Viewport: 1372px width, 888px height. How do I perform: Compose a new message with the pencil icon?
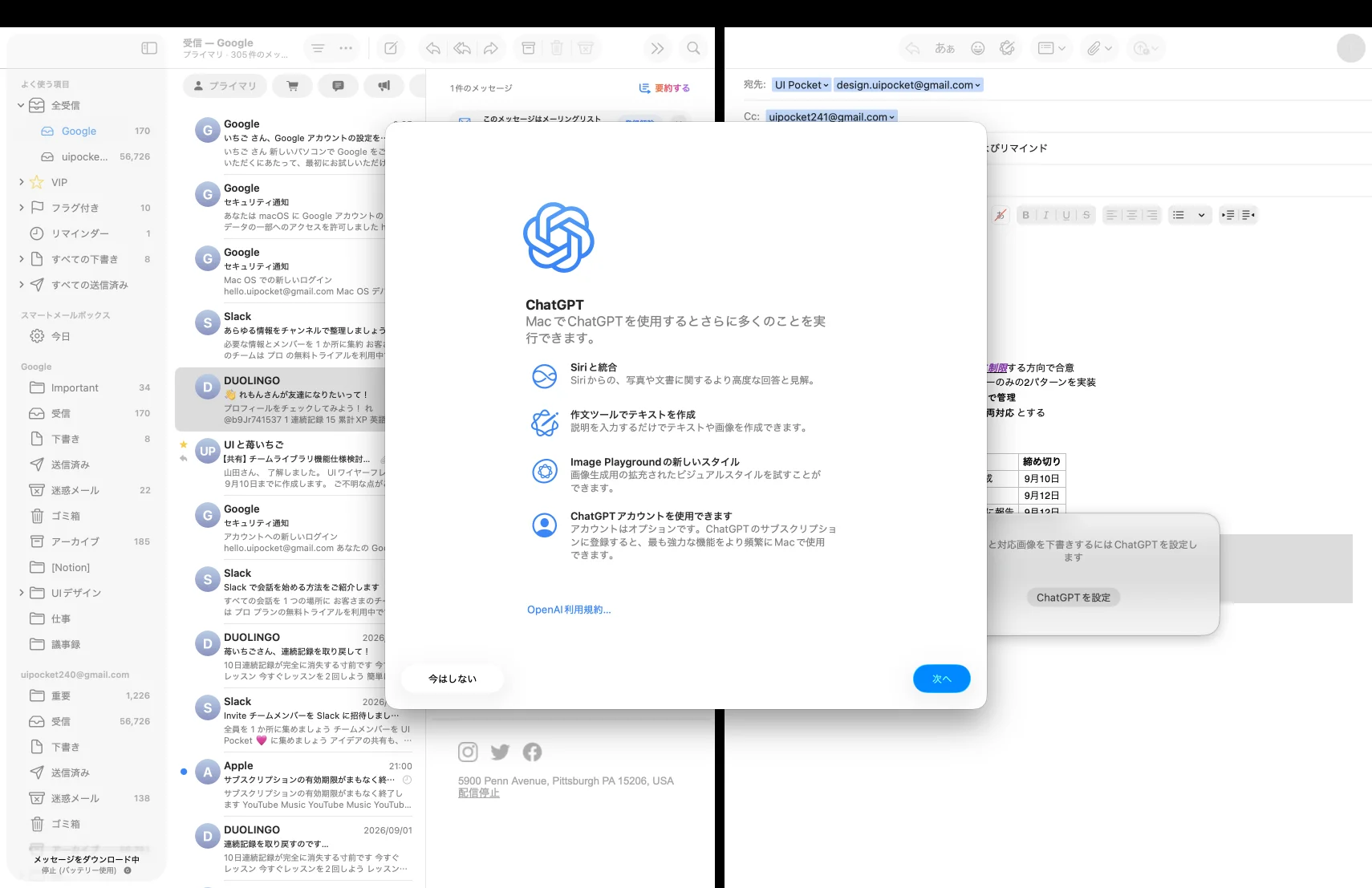pyautogui.click(x=391, y=48)
